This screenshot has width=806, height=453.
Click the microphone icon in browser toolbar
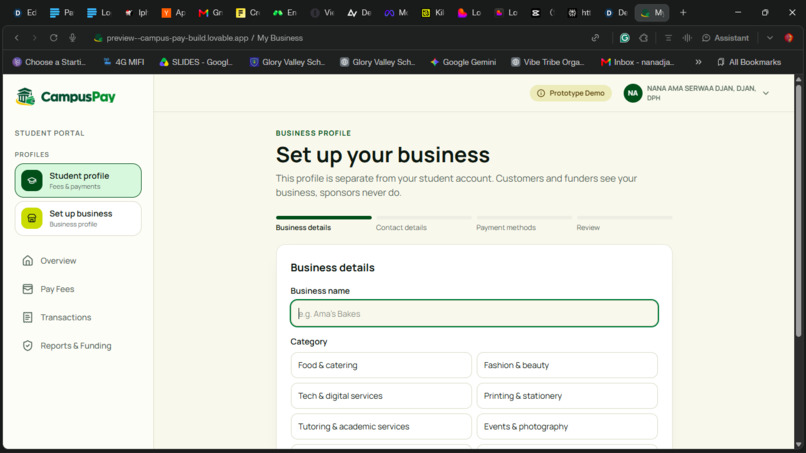tap(72, 38)
